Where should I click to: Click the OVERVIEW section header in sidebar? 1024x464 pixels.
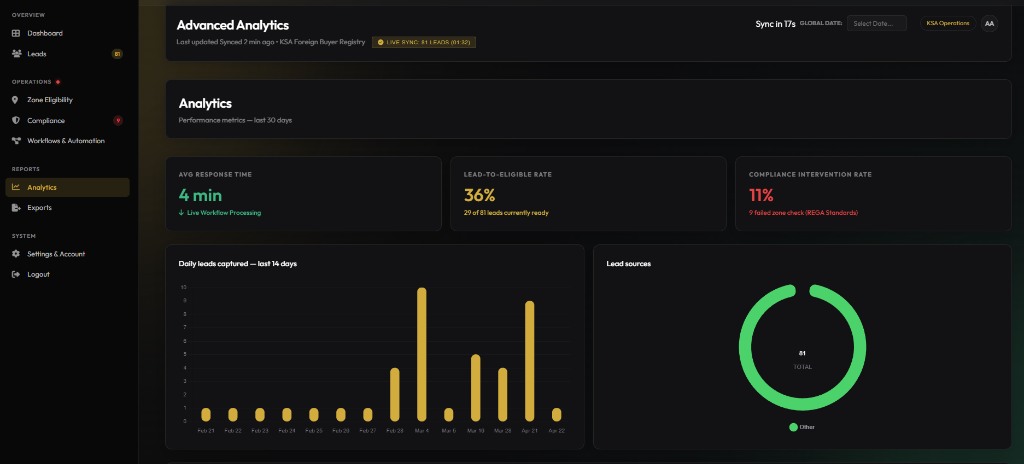point(27,14)
